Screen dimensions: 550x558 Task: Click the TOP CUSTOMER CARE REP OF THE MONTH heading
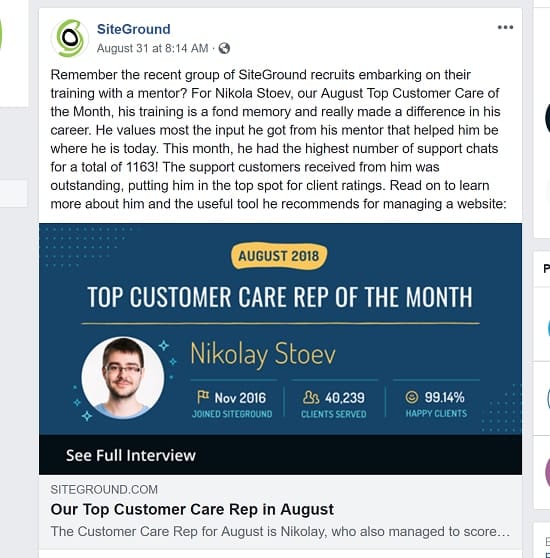click(280, 297)
